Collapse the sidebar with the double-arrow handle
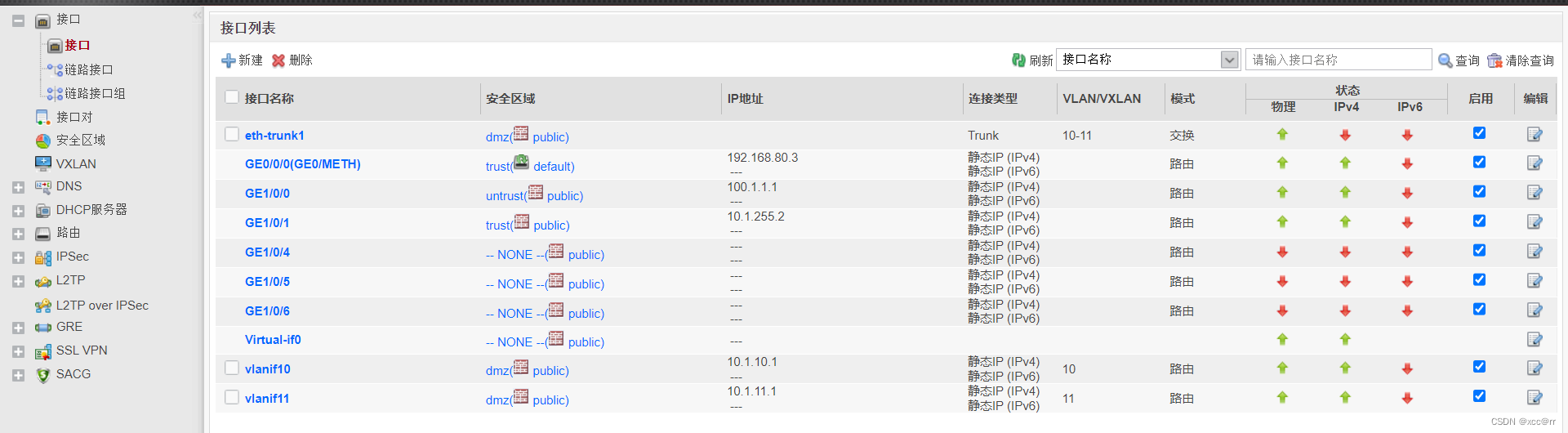Viewport: 1568px width, 433px height. pos(197,15)
